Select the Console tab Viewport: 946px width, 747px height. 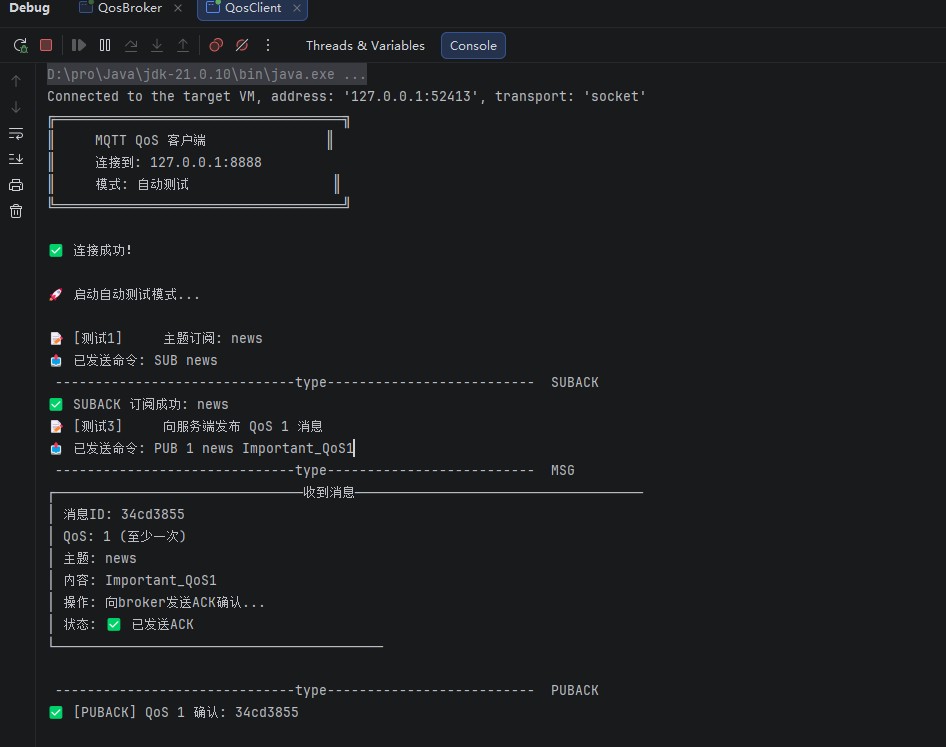[x=473, y=46]
